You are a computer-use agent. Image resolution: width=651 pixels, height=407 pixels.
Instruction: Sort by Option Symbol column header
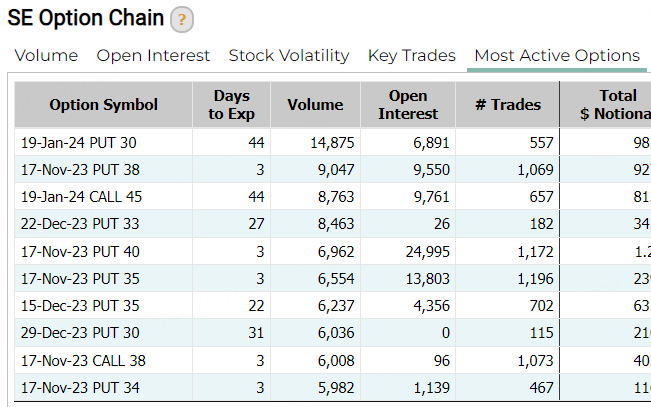coord(104,105)
